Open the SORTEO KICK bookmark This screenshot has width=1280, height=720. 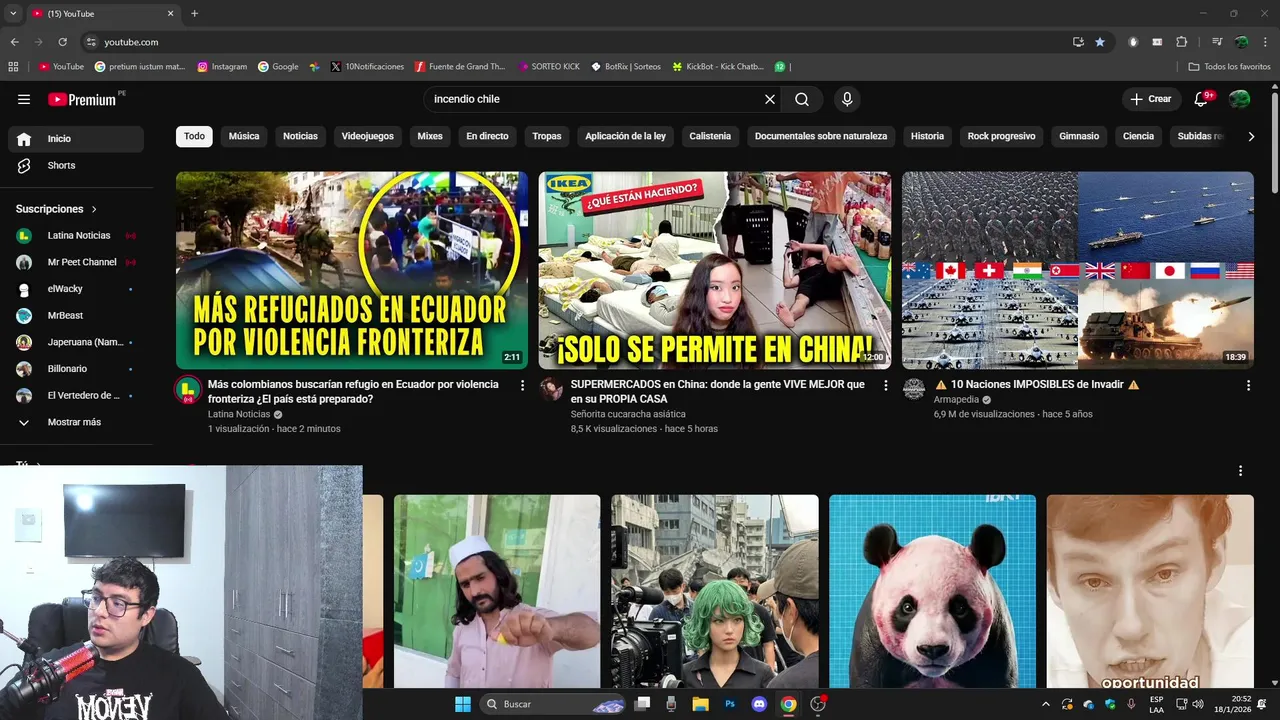coord(549,66)
